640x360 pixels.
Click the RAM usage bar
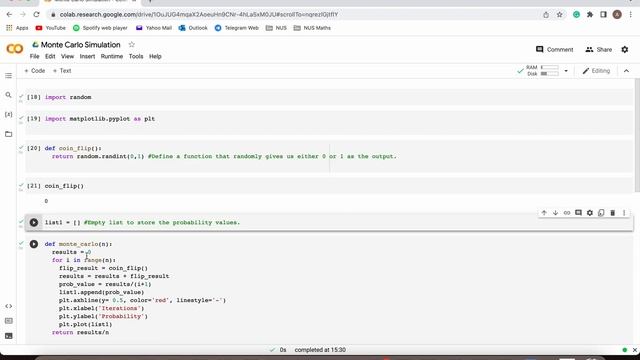pos(550,67)
